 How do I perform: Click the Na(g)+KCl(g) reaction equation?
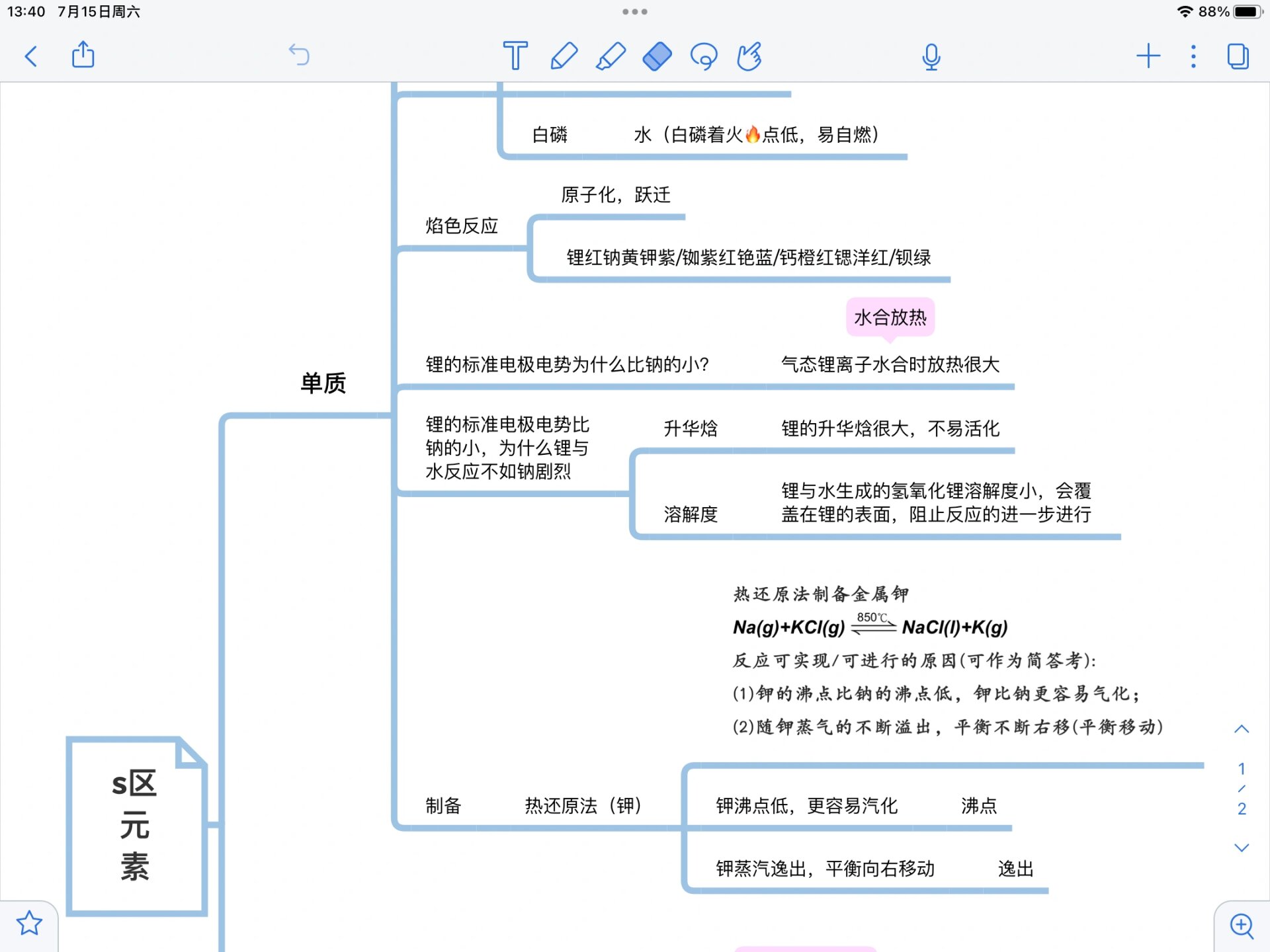[870, 625]
